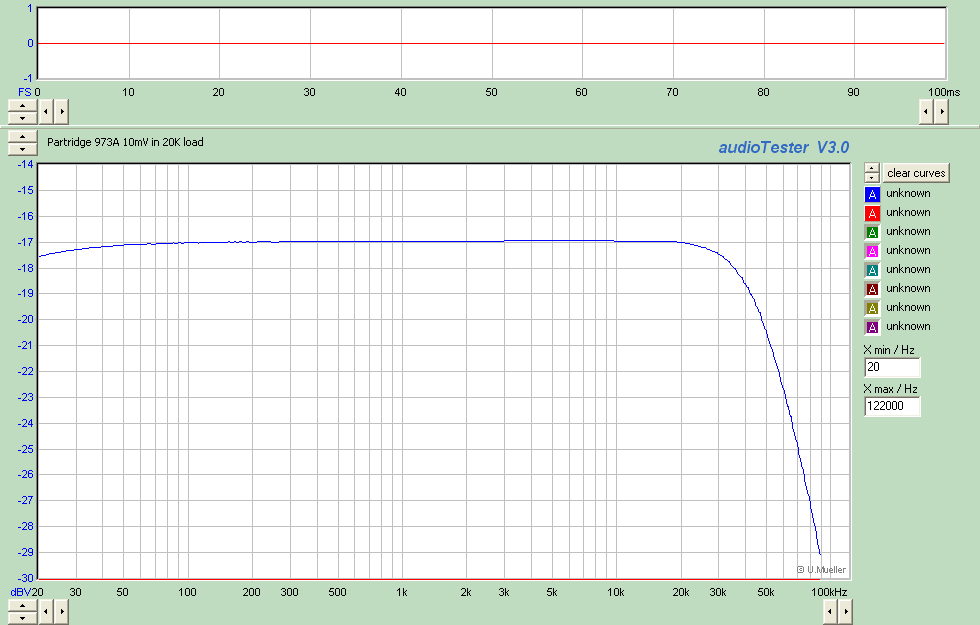
Task: Click the 100kHz frequency axis label
Action: pyautogui.click(x=829, y=592)
